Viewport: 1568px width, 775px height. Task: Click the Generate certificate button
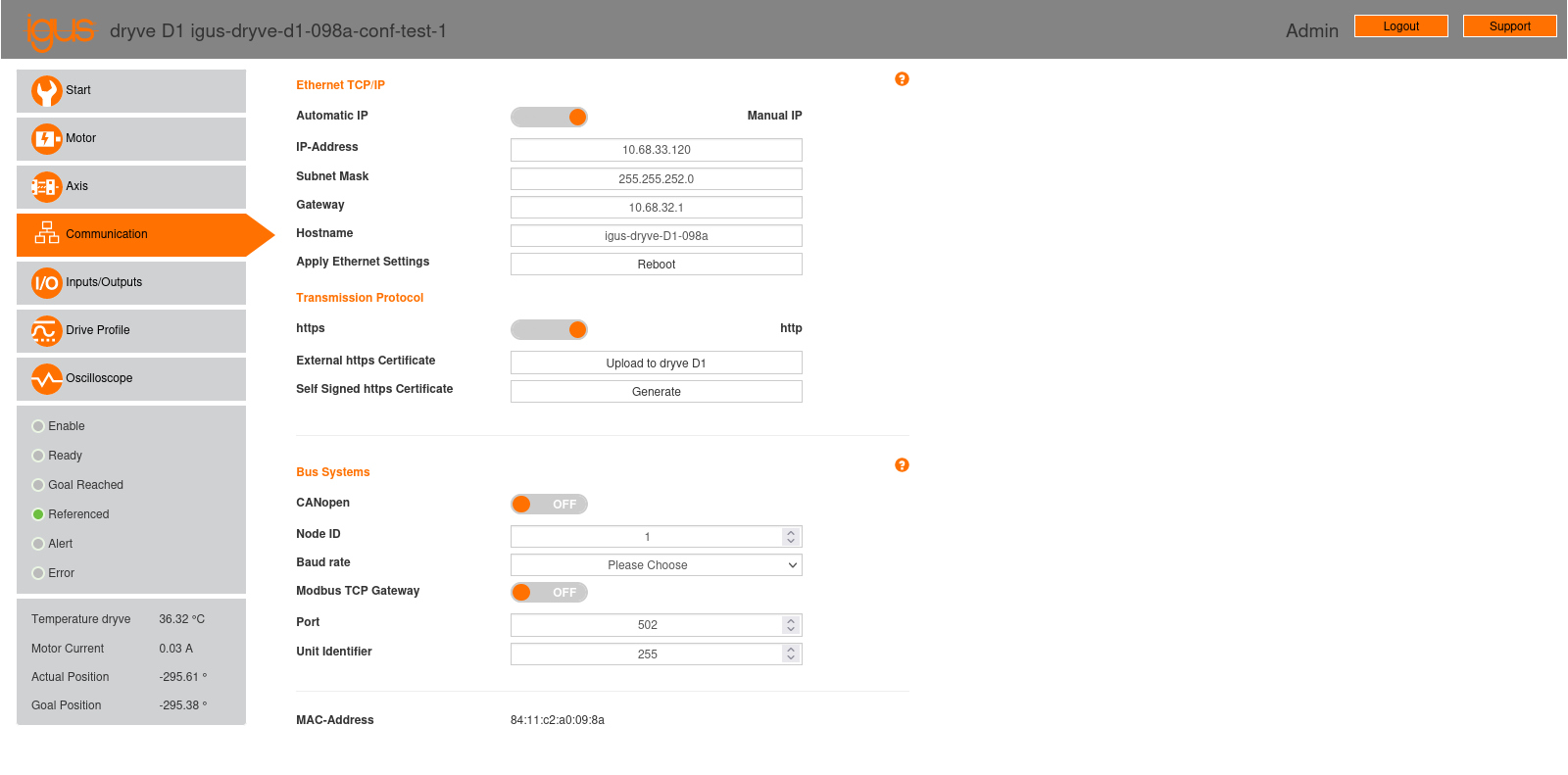tap(656, 392)
